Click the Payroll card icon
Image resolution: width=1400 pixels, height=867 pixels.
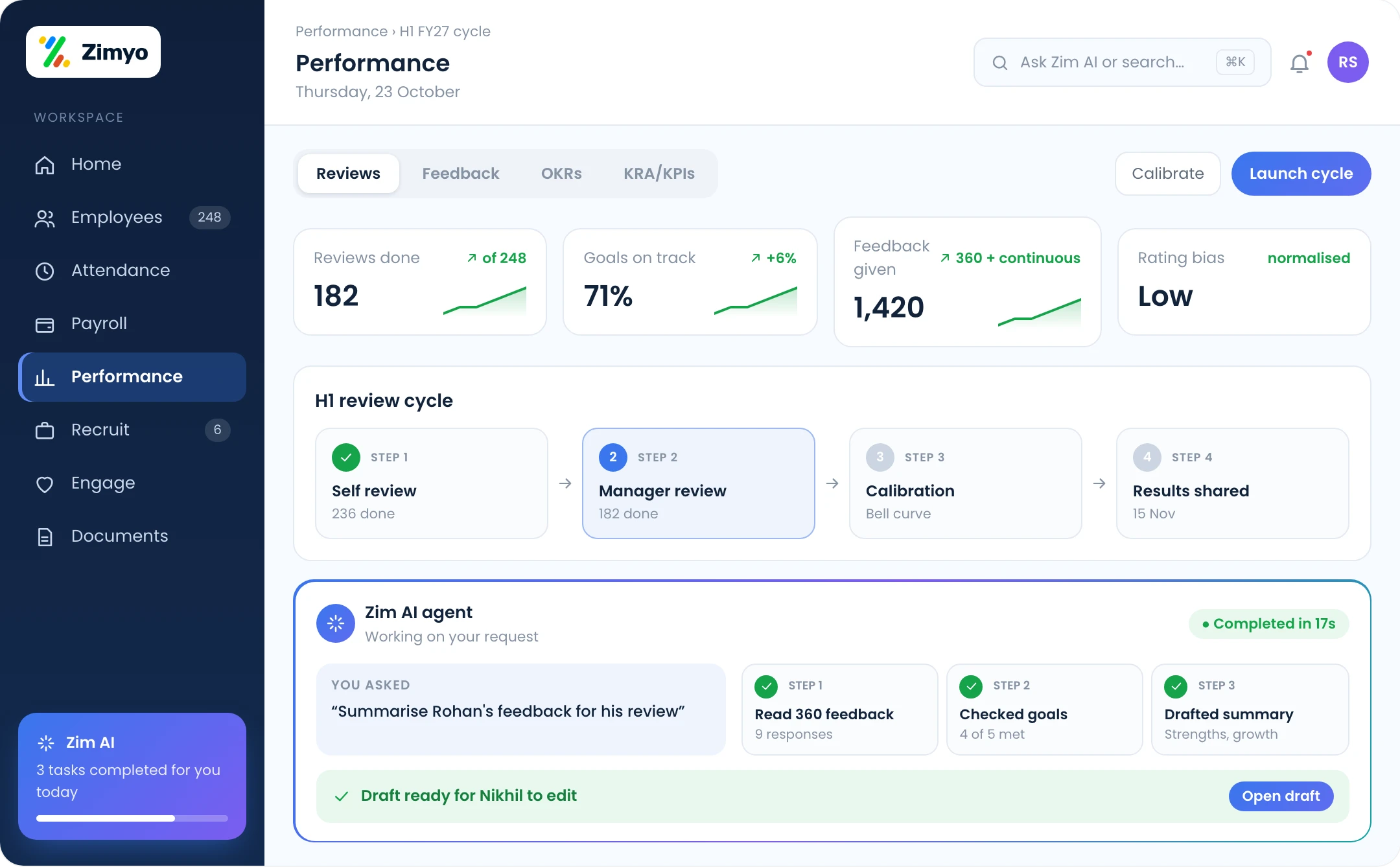coord(45,324)
